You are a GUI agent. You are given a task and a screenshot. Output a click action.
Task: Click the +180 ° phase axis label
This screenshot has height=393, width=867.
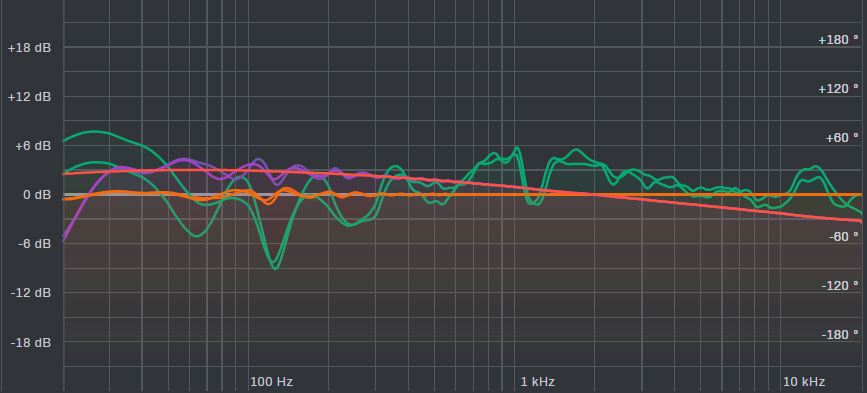point(839,40)
